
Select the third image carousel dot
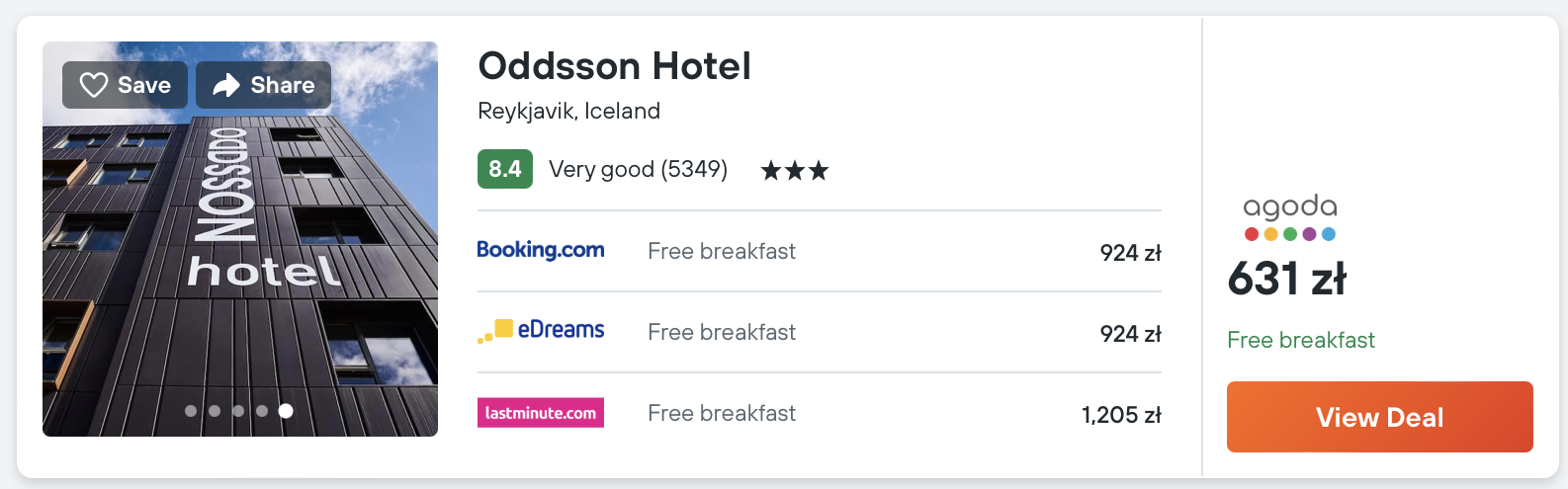(x=238, y=411)
